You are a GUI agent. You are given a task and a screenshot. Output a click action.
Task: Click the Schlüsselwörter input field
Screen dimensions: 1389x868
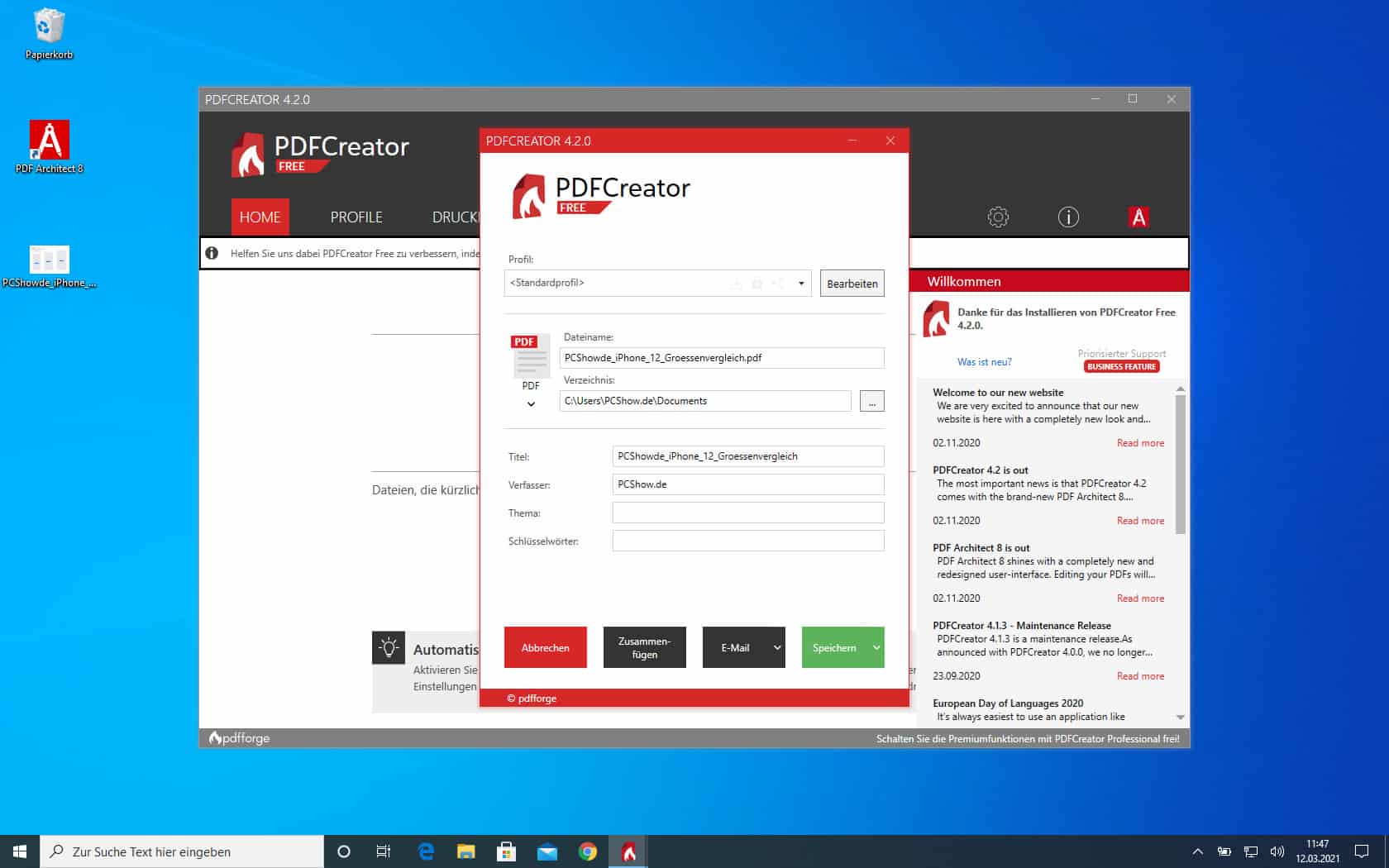point(748,541)
